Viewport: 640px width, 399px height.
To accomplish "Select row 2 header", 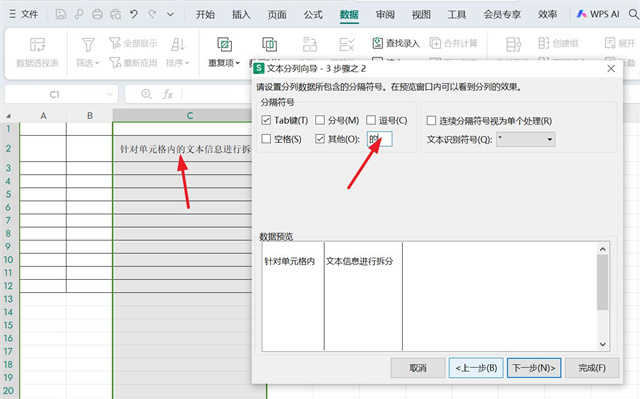I will point(8,148).
